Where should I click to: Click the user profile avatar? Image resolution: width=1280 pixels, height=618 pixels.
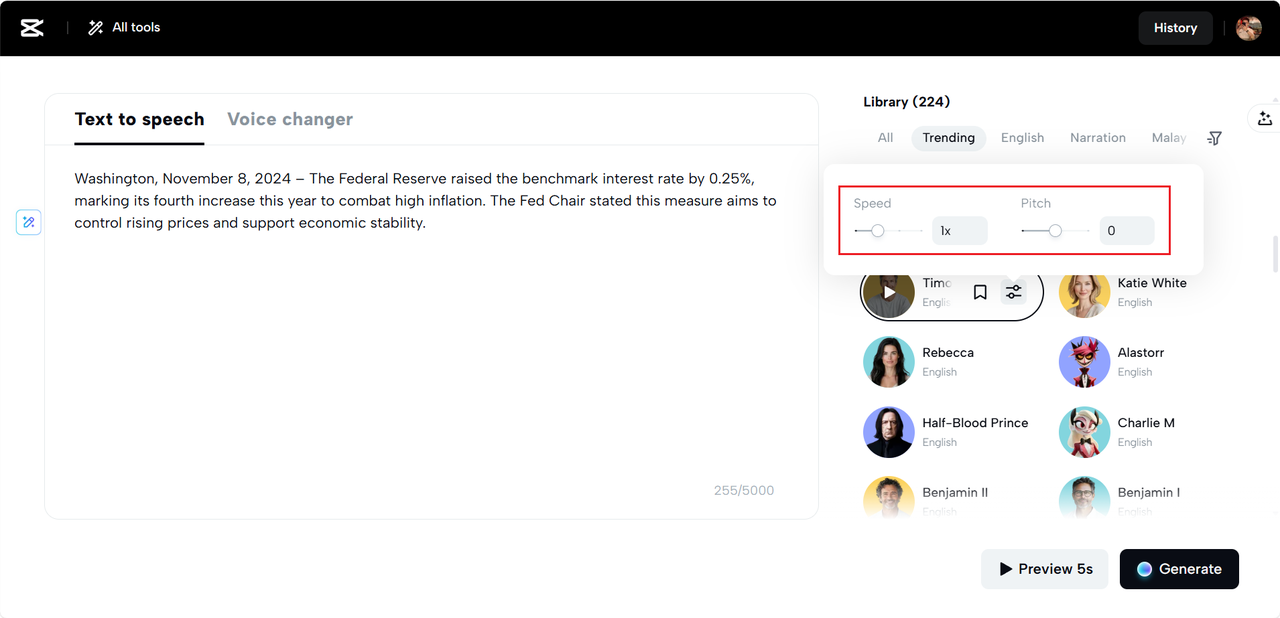[1248, 28]
